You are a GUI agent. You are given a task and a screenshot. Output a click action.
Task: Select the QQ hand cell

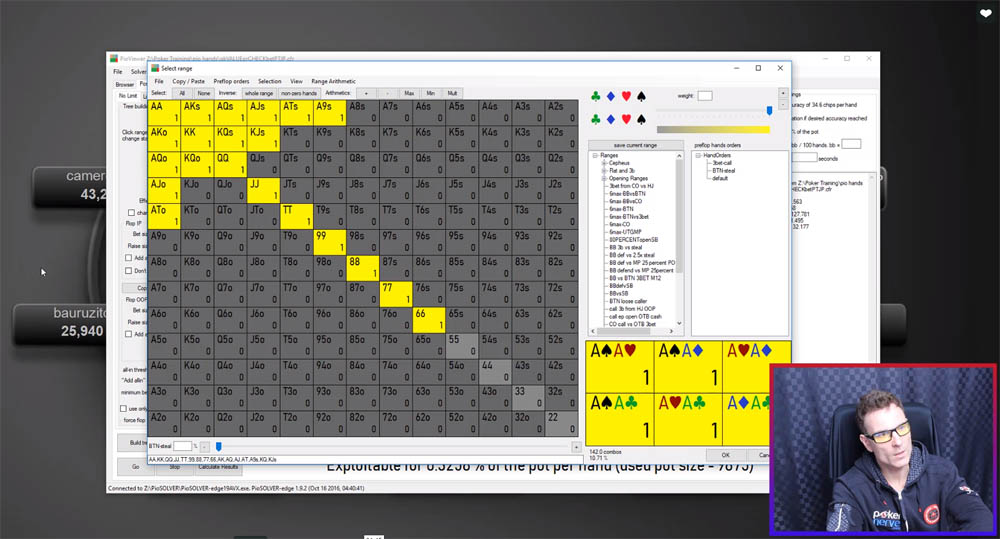[x=230, y=164]
